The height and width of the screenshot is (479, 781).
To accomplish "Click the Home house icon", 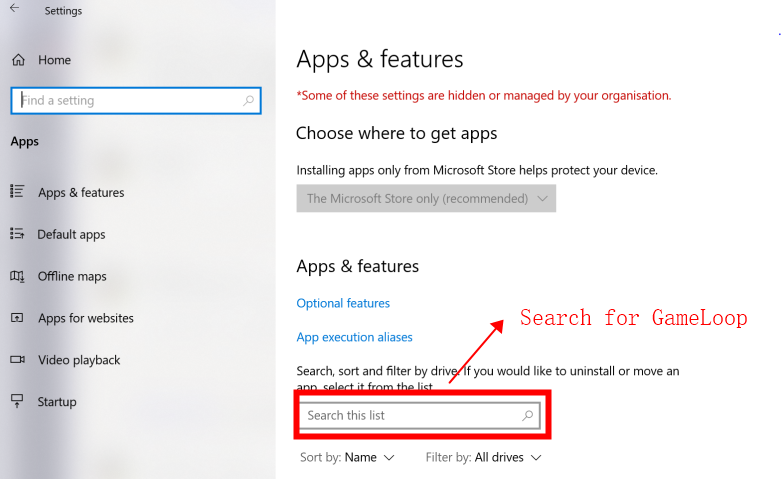I will (x=18, y=60).
